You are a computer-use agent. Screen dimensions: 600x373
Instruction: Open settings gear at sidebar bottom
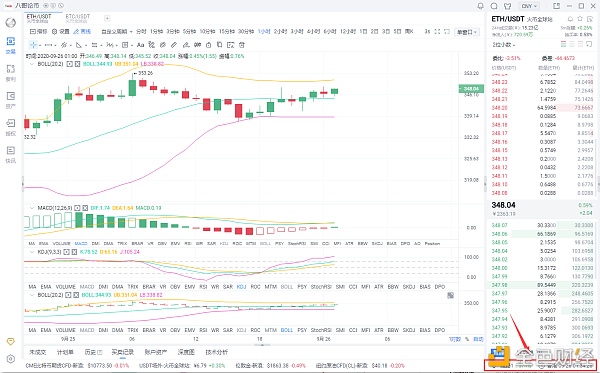(11, 359)
